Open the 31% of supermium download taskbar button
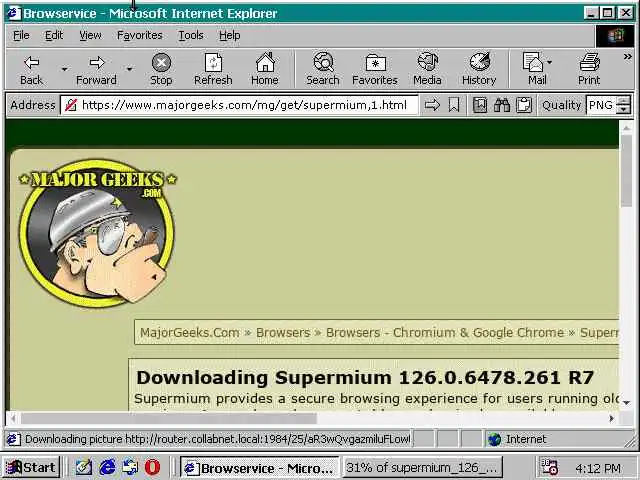The height and width of the screenshot is (480, 640). pyautogui.click(x=422, y=468)
